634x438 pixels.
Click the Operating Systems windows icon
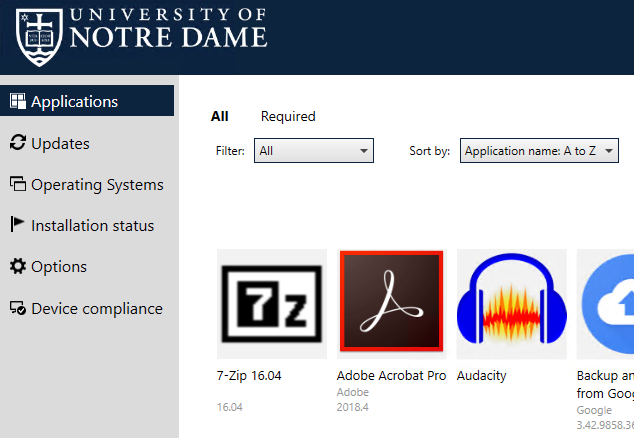pyautogui.click(x=17, y=184)
